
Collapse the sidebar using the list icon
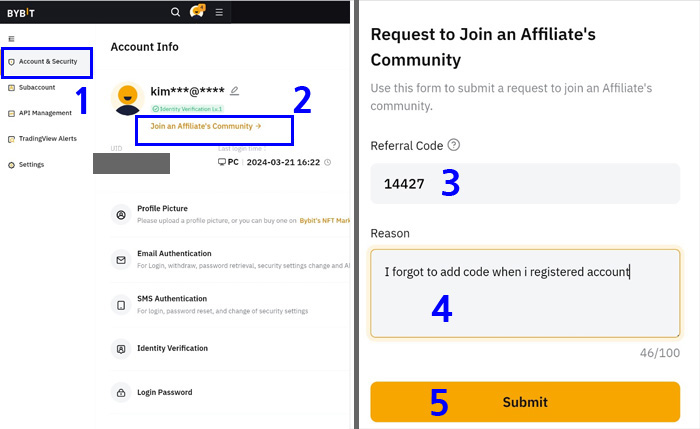tap(12, 39)
